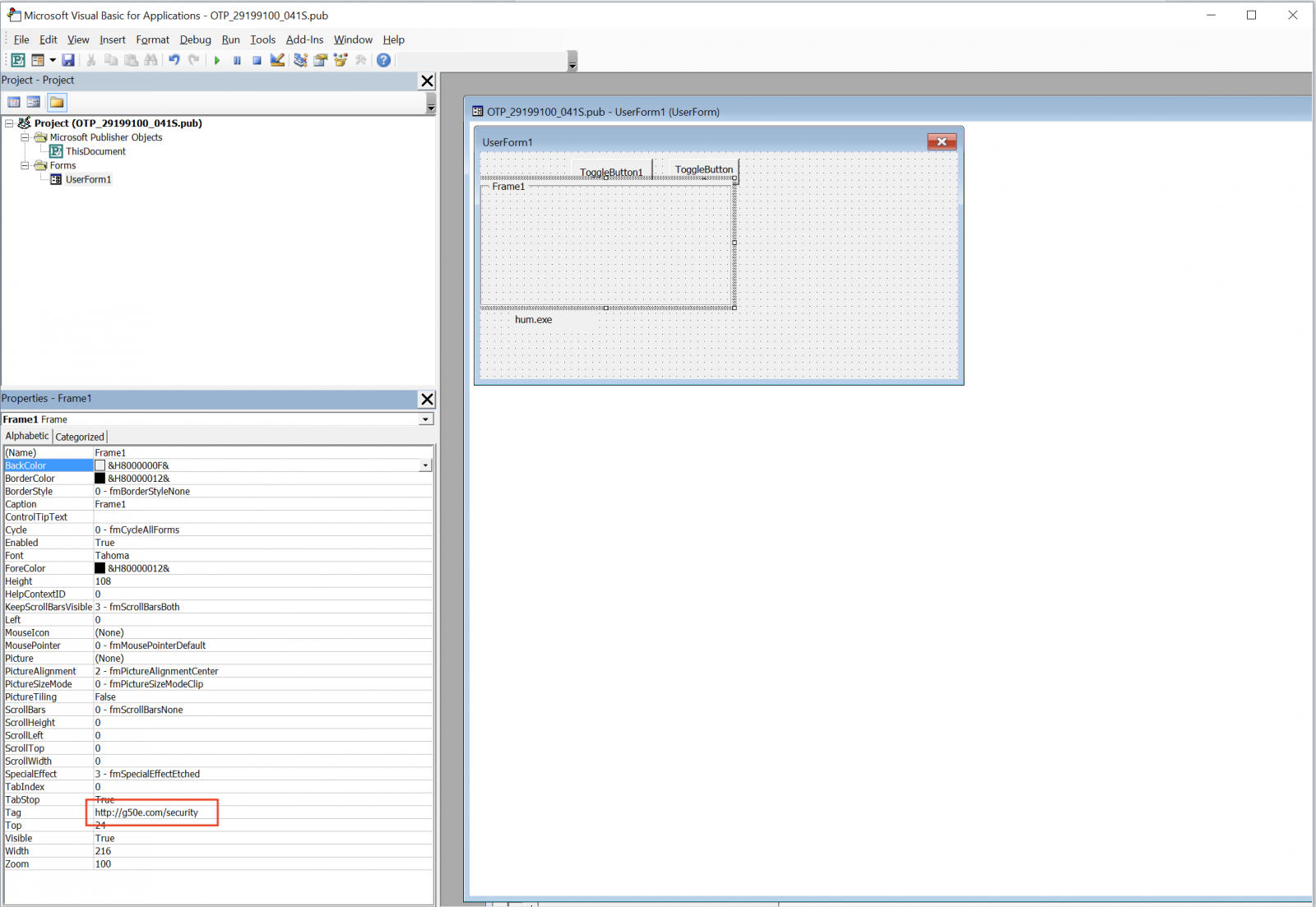Screen dimensions: 1316x907
Task: Open the Frame1 object selector dropdown
Action: coord(425,419)
